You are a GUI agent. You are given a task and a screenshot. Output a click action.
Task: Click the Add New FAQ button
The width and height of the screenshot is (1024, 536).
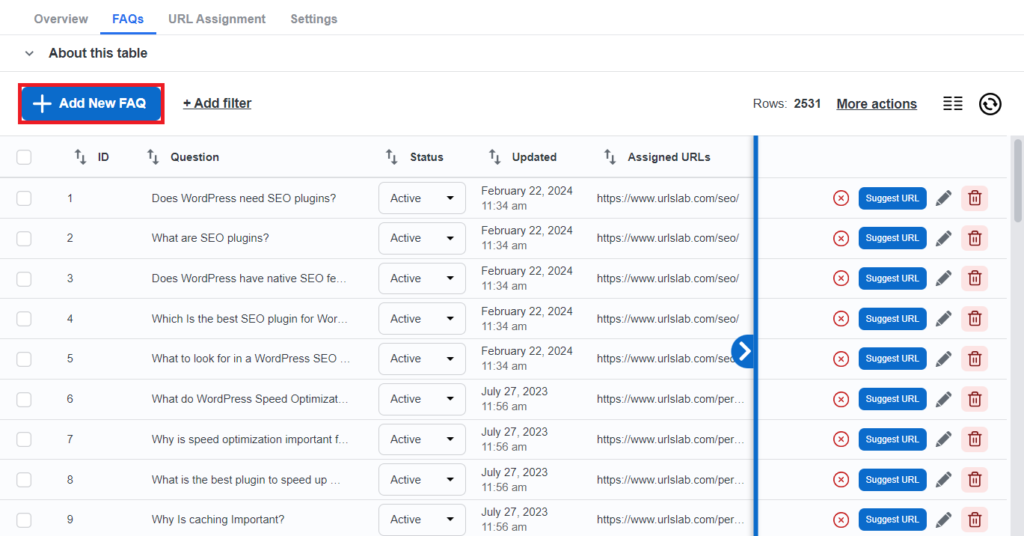pyautogui.click(x=91, y=103)
